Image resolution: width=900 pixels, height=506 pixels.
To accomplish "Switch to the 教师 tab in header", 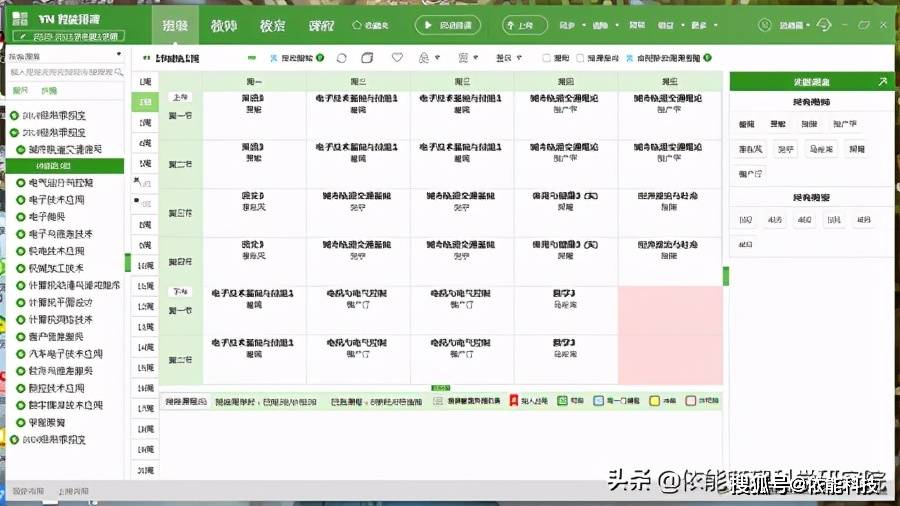I will [x=224, y=25].
